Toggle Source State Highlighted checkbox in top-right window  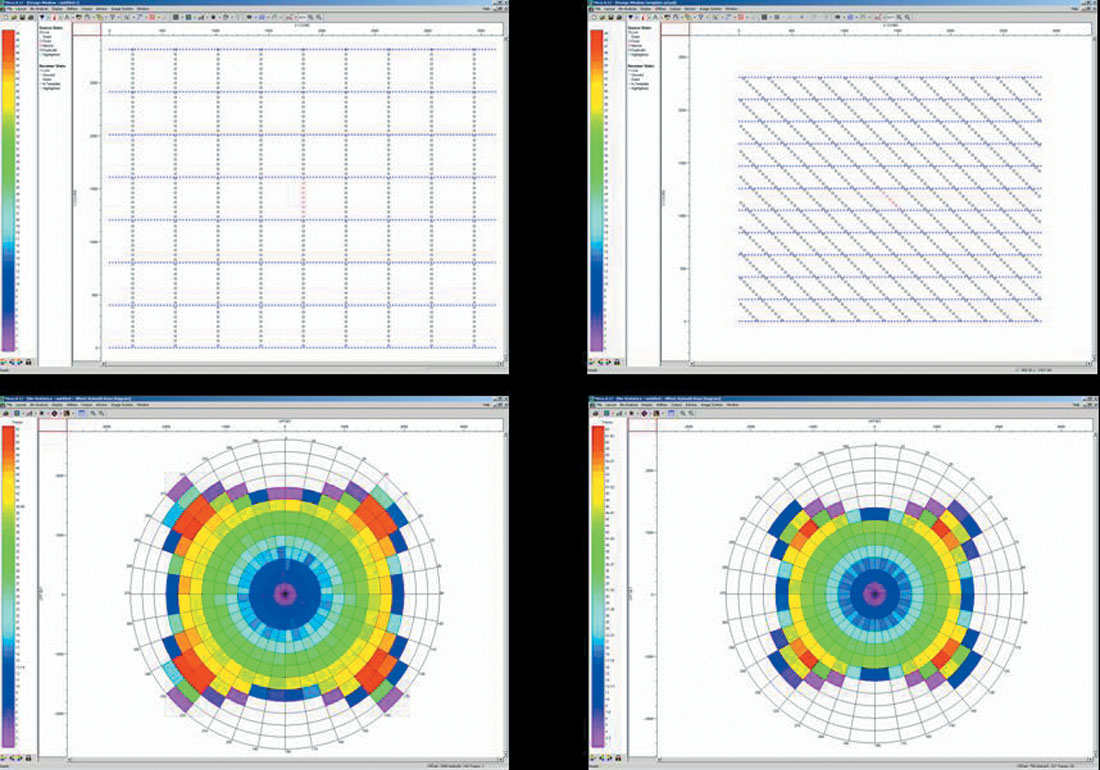[629, 55]
